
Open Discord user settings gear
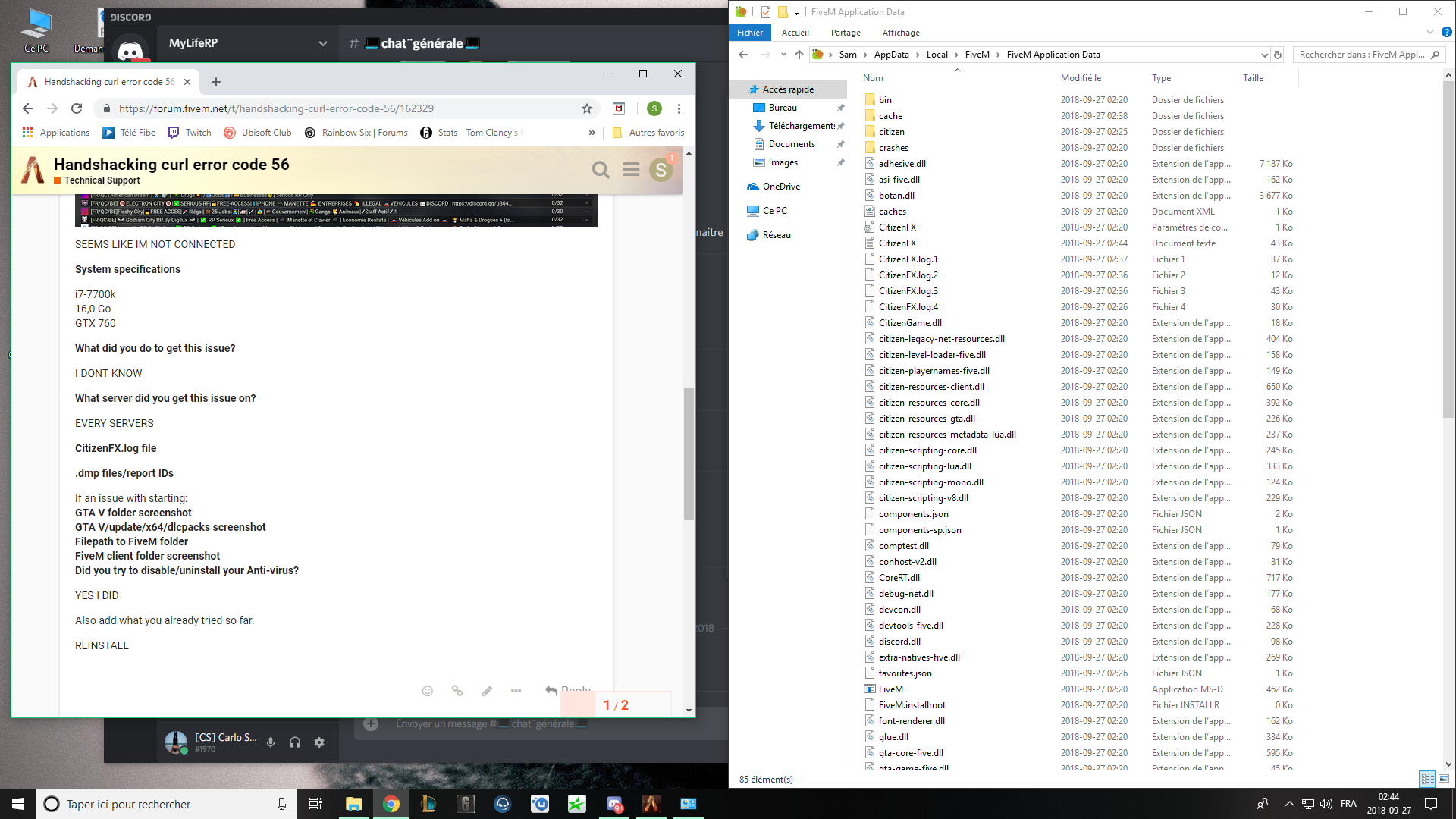(x=319, y=742)
